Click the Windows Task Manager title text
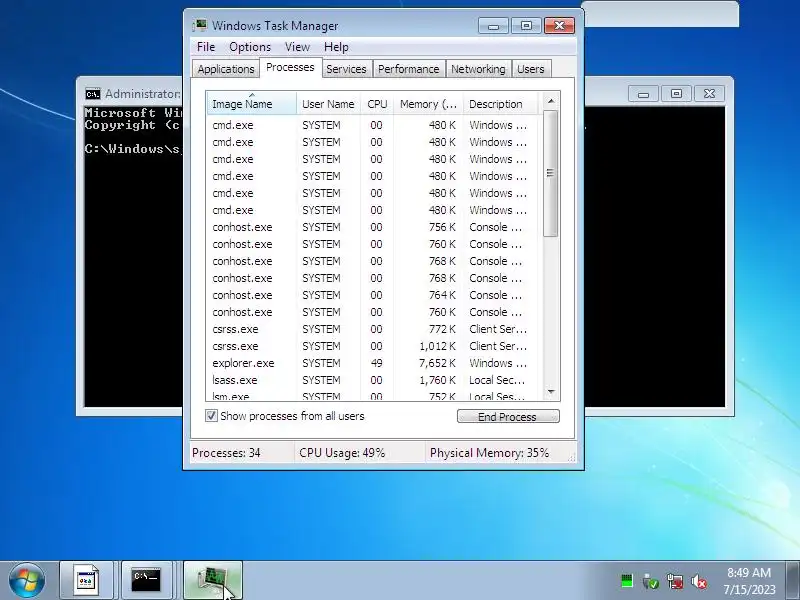The height and width of the screenshot is (600, 800). [x=275, y=26]
